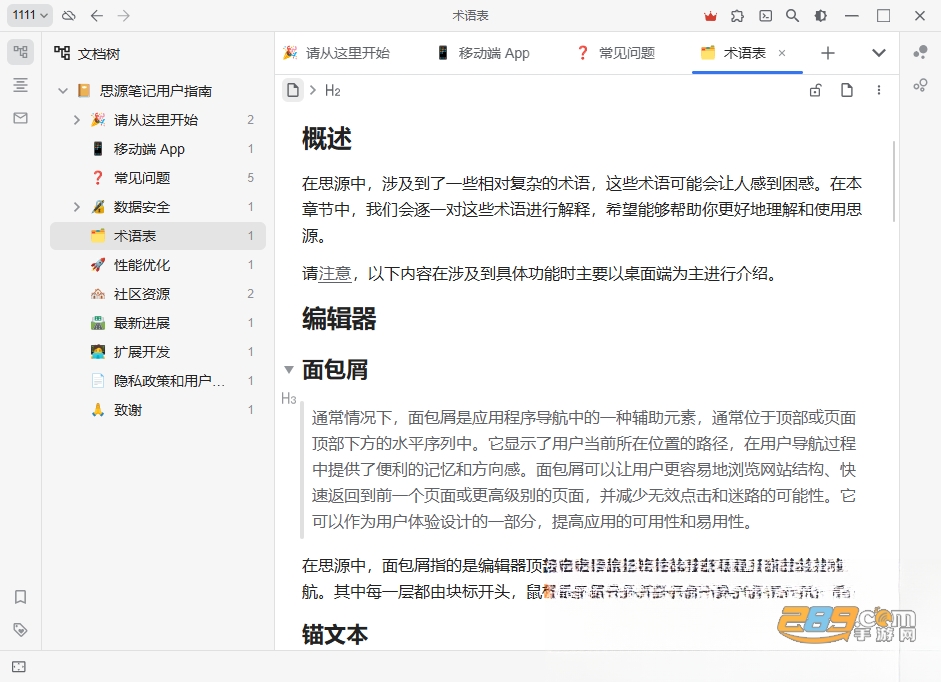Viewport: 941px width, 682px height.
Task: Click the document icon in breadcrumb
Action: coord(293,91)
